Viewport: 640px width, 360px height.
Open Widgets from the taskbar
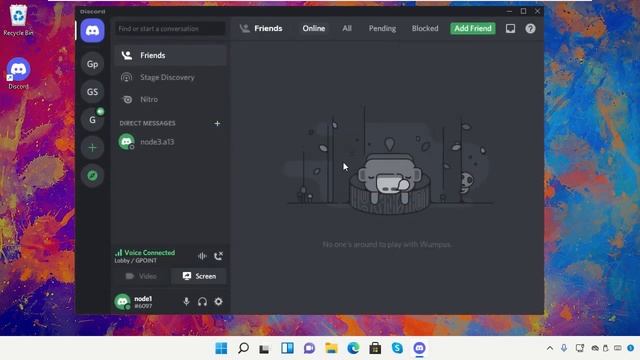[x=287, y=348]
